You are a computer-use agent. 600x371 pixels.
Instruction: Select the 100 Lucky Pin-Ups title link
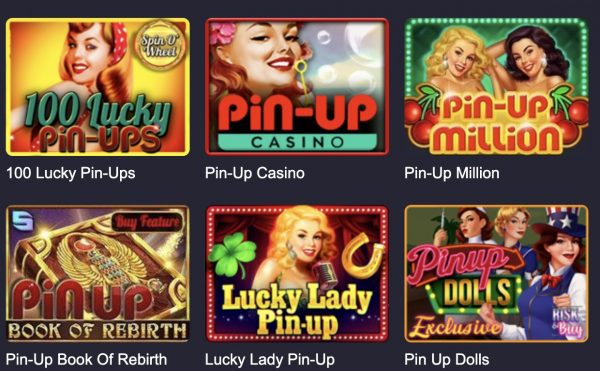point(71,173)
